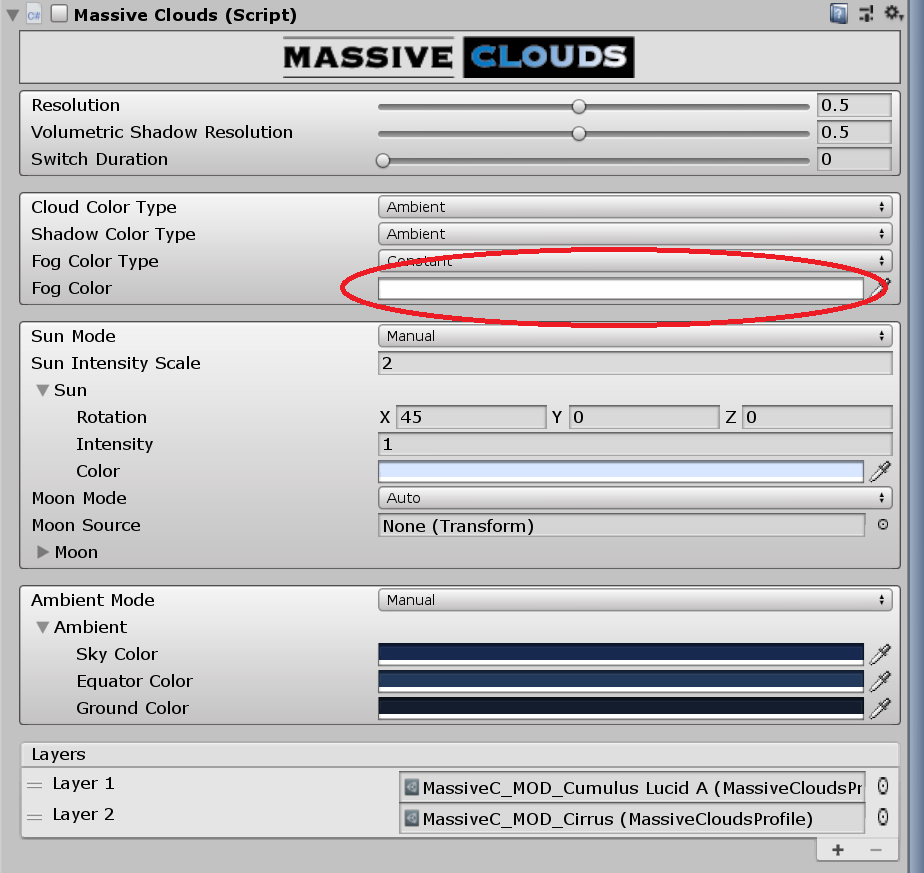Image resolution: width=924 pixels, height=873 pixels.
Task: Use the Equator Color eyedropper
Action: (880, 681)
